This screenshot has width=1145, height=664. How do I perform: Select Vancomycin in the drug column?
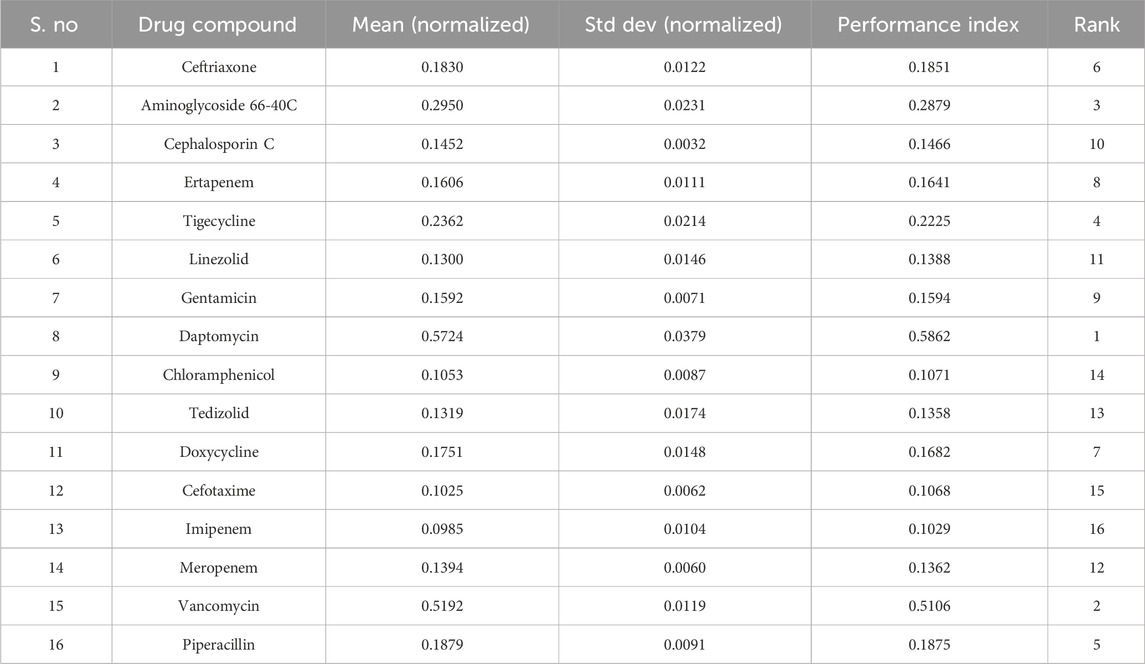[x=218, y=606]
